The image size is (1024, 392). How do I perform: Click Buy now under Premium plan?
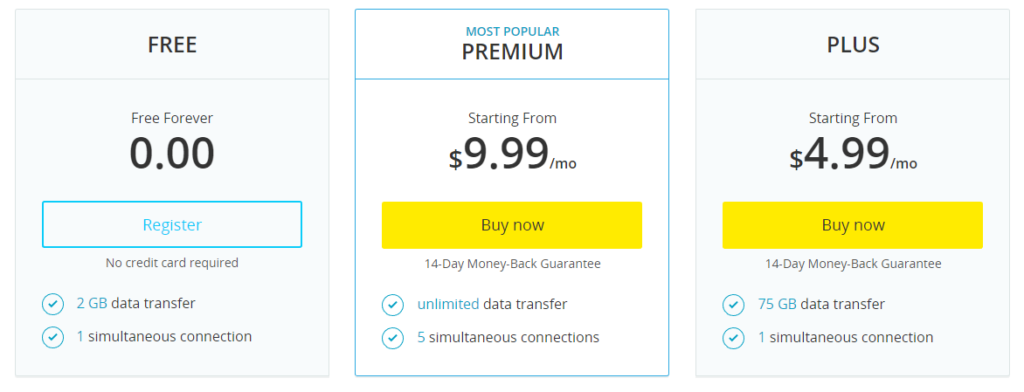(x=512, y=225)
